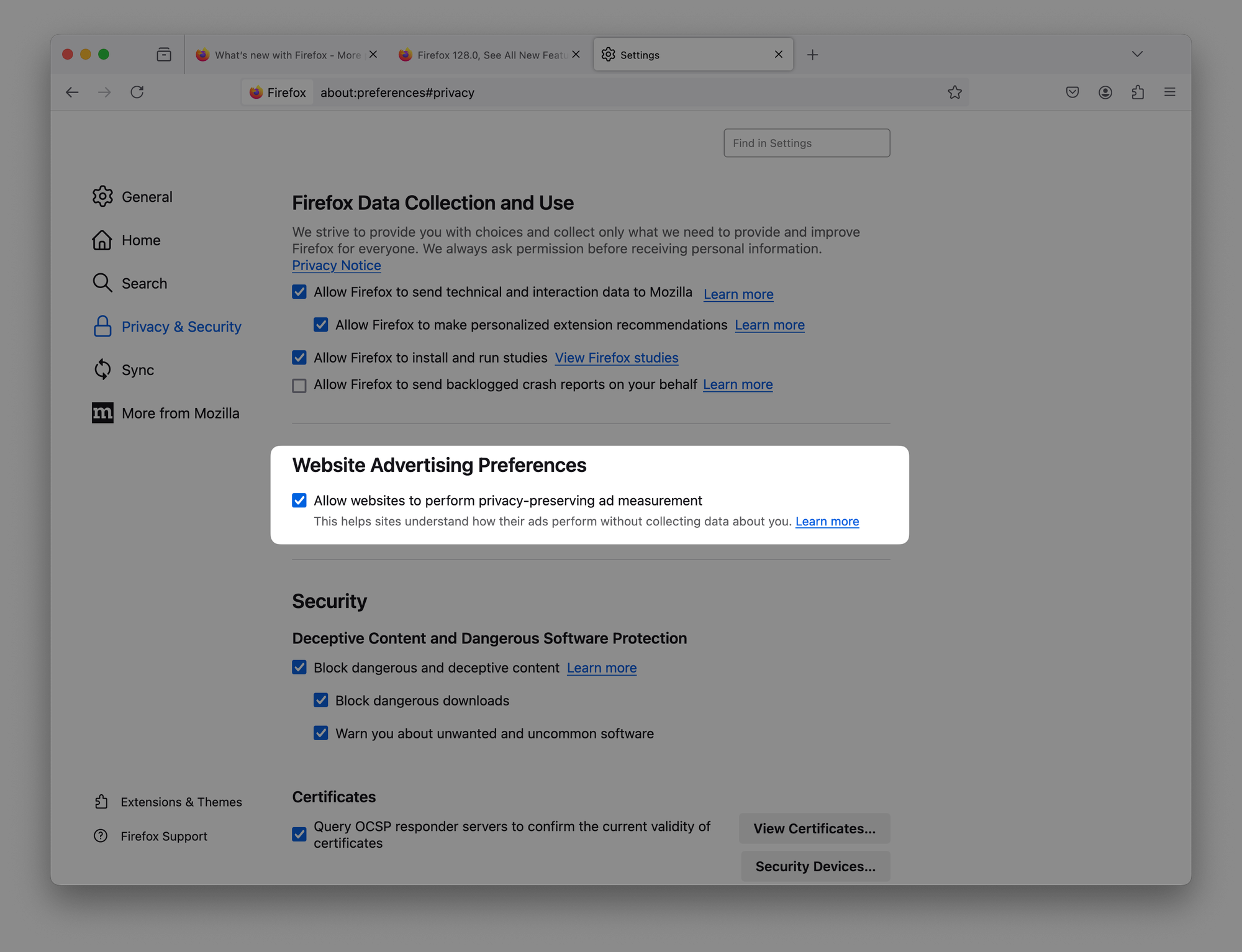This screenshot has height=952, width=1242.
Task: Open the Firefox account icon
Action: click(x=1105, y=93)
